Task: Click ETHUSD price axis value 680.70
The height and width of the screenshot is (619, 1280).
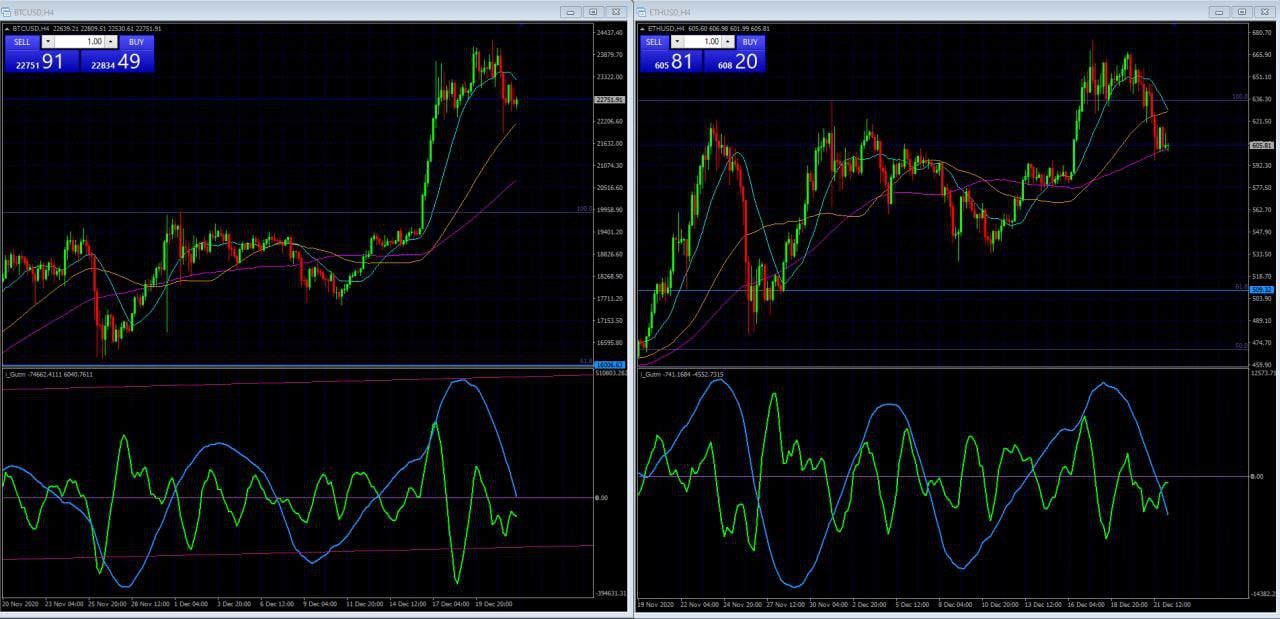Action: tap(1261, 33)
